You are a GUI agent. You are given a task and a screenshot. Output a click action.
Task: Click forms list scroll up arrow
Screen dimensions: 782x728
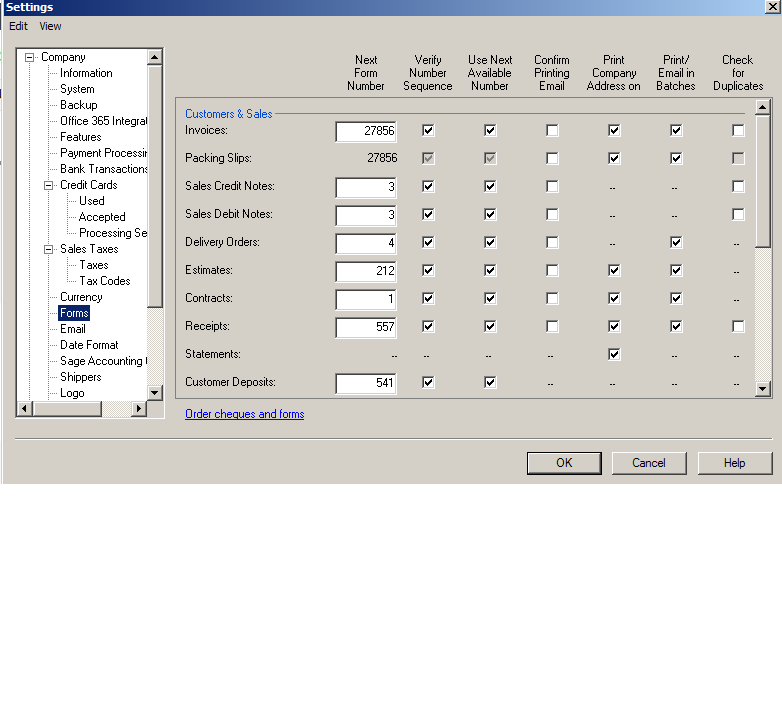(763, 107)
